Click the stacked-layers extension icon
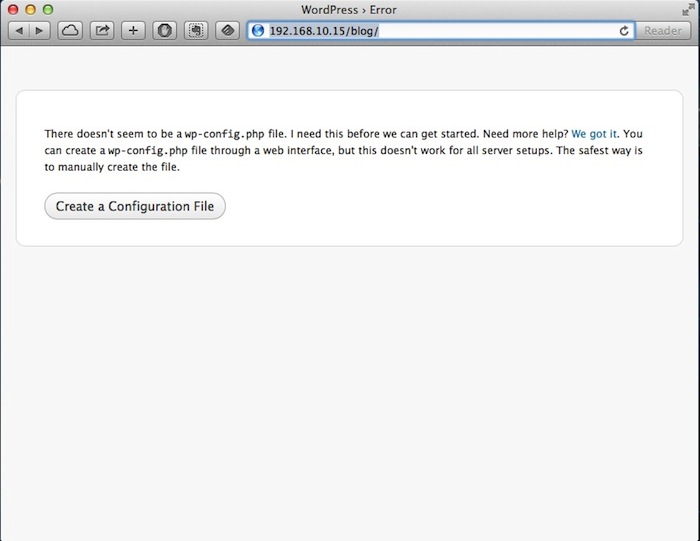Viewport: 700px width, 541px height. pos(229,31)
